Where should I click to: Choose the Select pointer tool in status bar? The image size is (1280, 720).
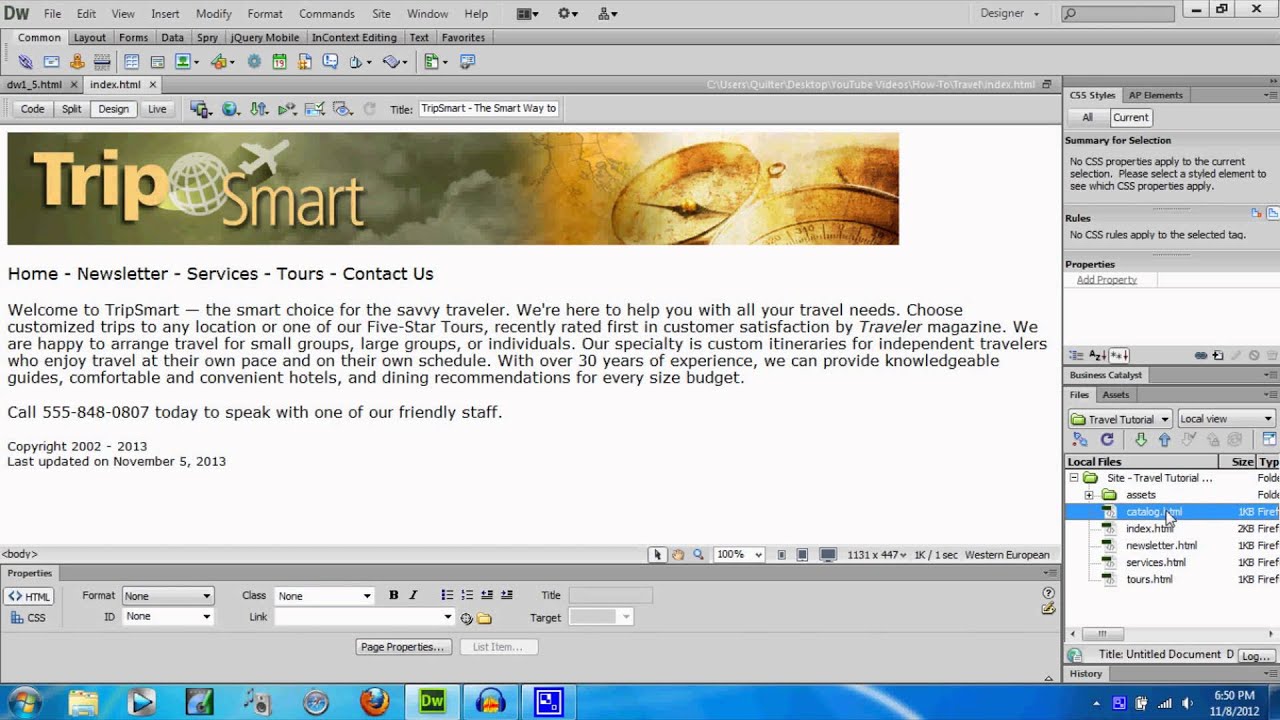pyautogui.click(x=657, y=555)
